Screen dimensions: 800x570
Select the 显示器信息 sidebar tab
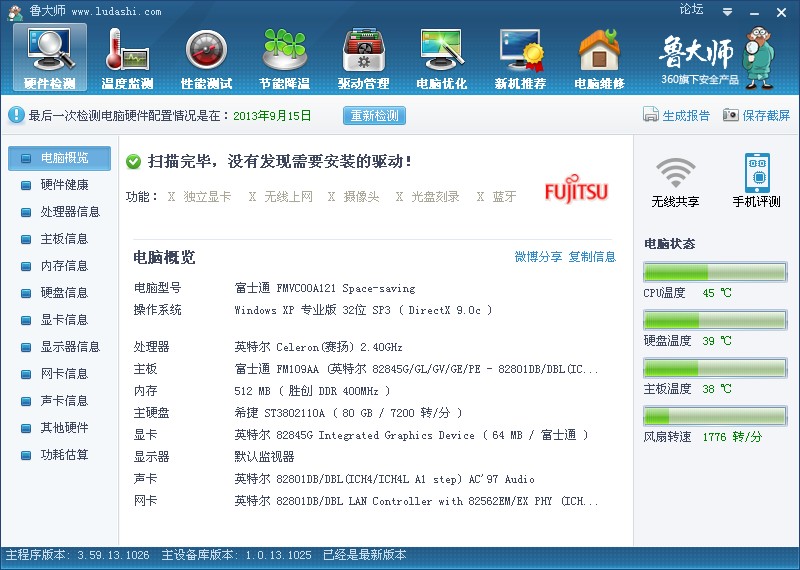59,347
